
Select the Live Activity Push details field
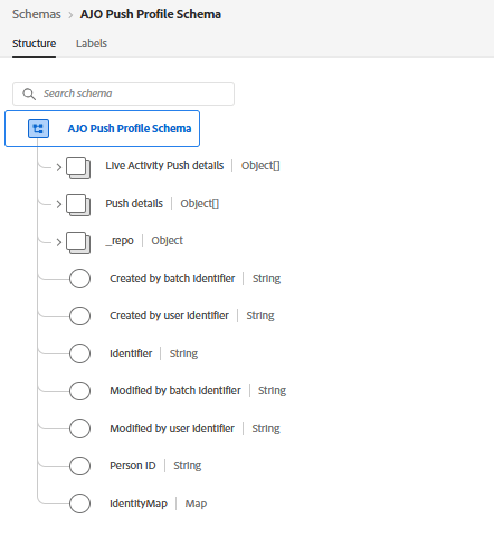tap(164, 166)
